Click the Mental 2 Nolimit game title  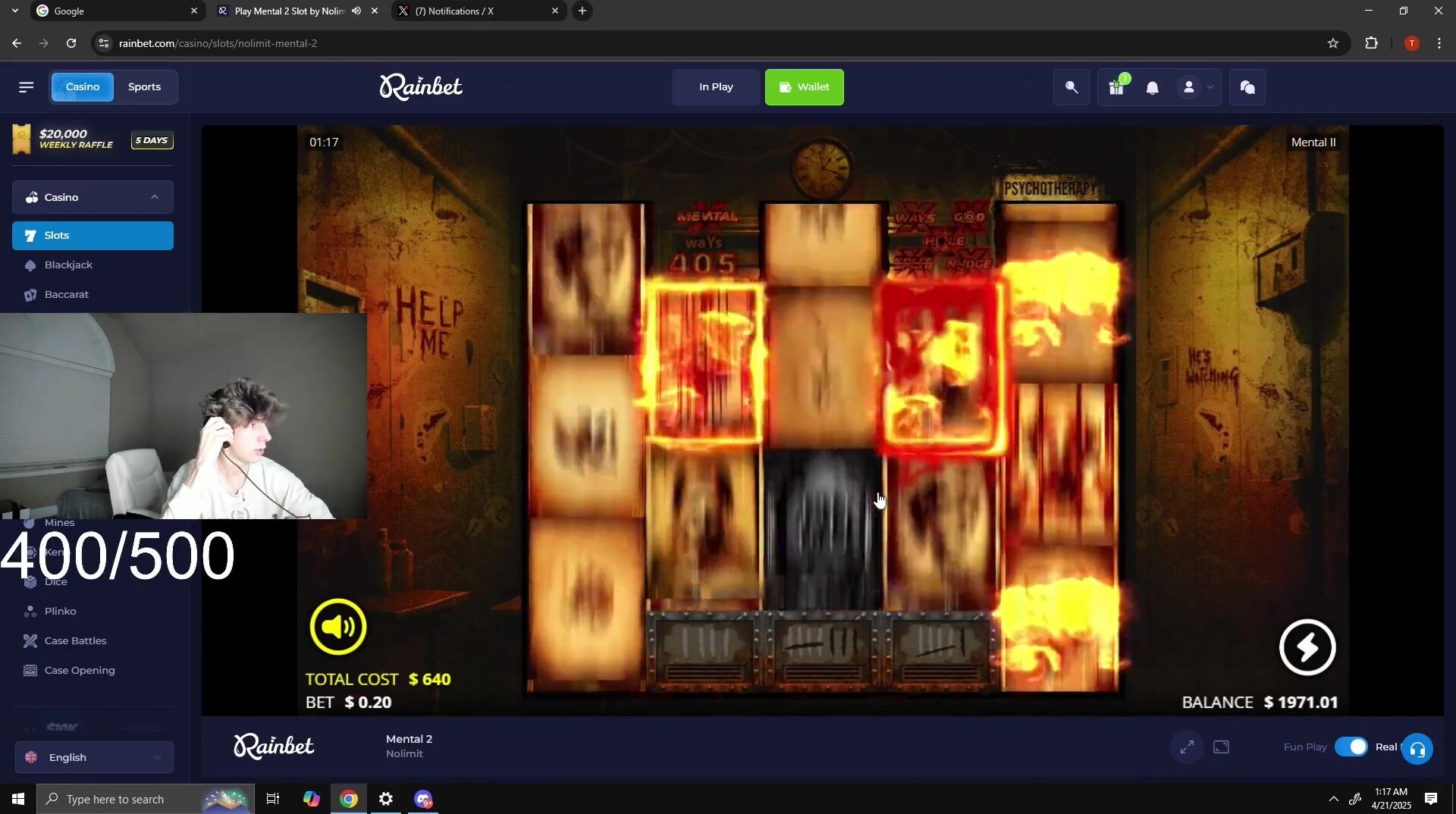(x=409, y=746)
